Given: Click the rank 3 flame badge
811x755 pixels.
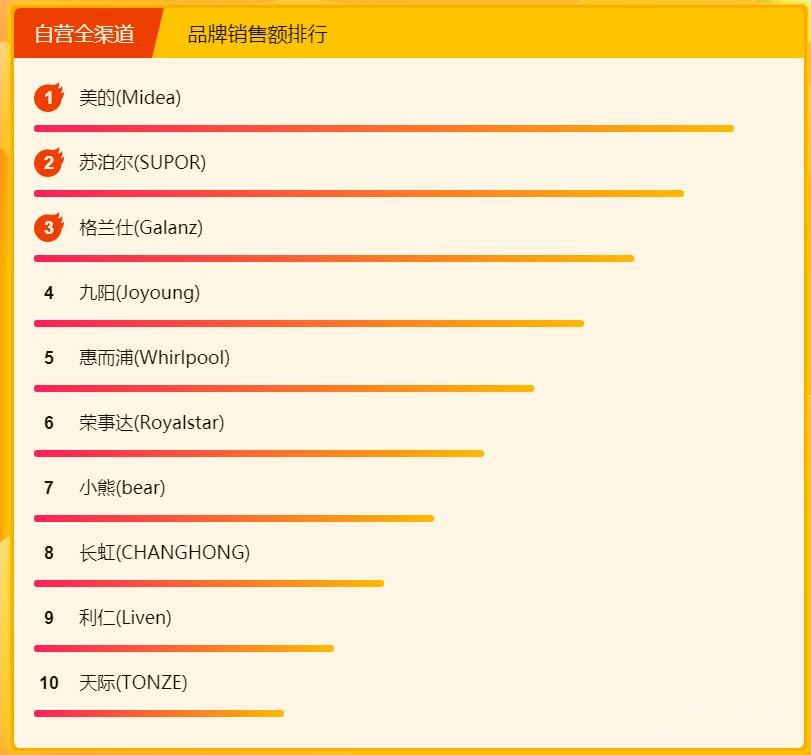Looking at the screenshot, I should point(48,228).
